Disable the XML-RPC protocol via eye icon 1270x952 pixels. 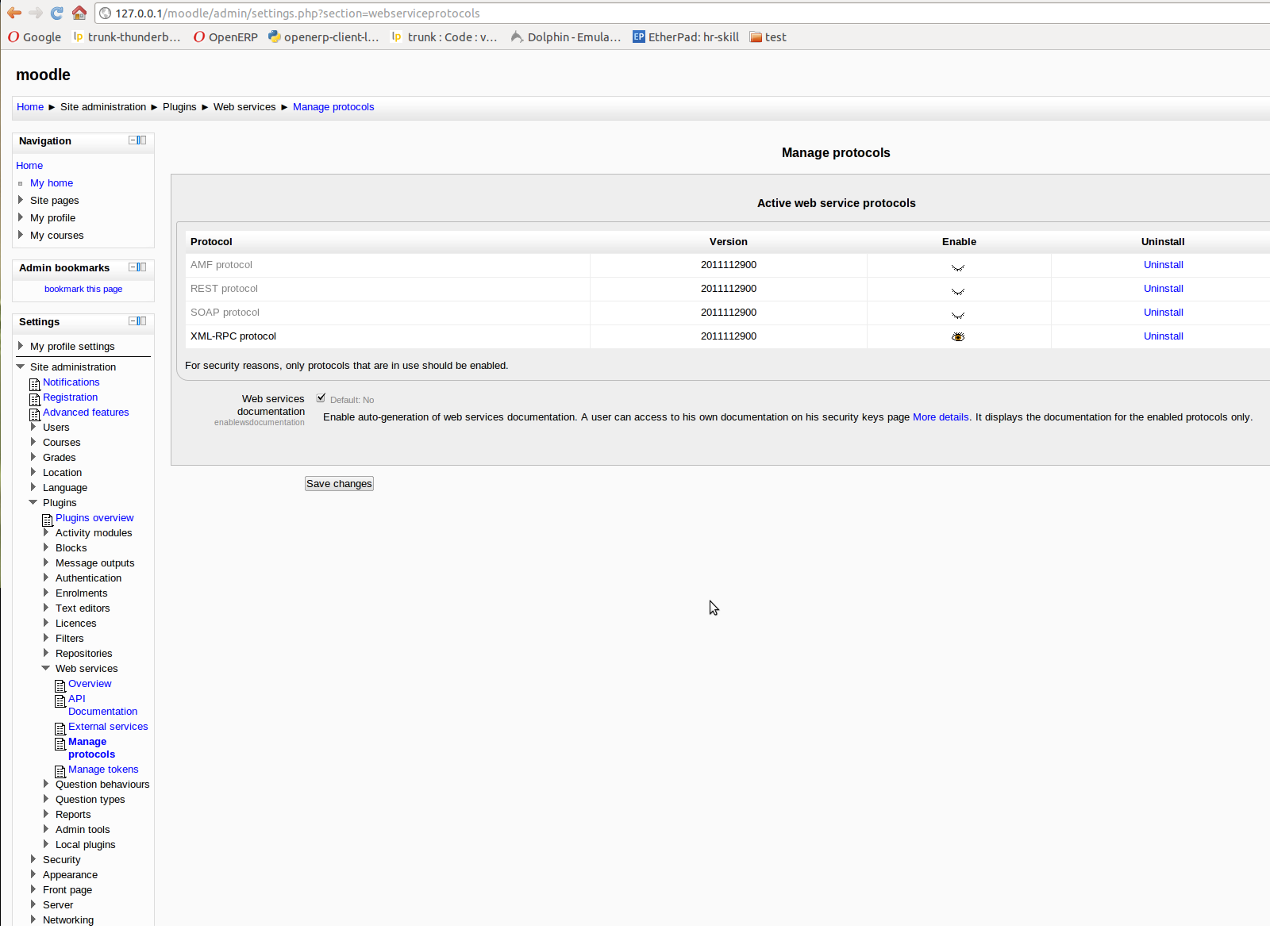coord(958,336)
